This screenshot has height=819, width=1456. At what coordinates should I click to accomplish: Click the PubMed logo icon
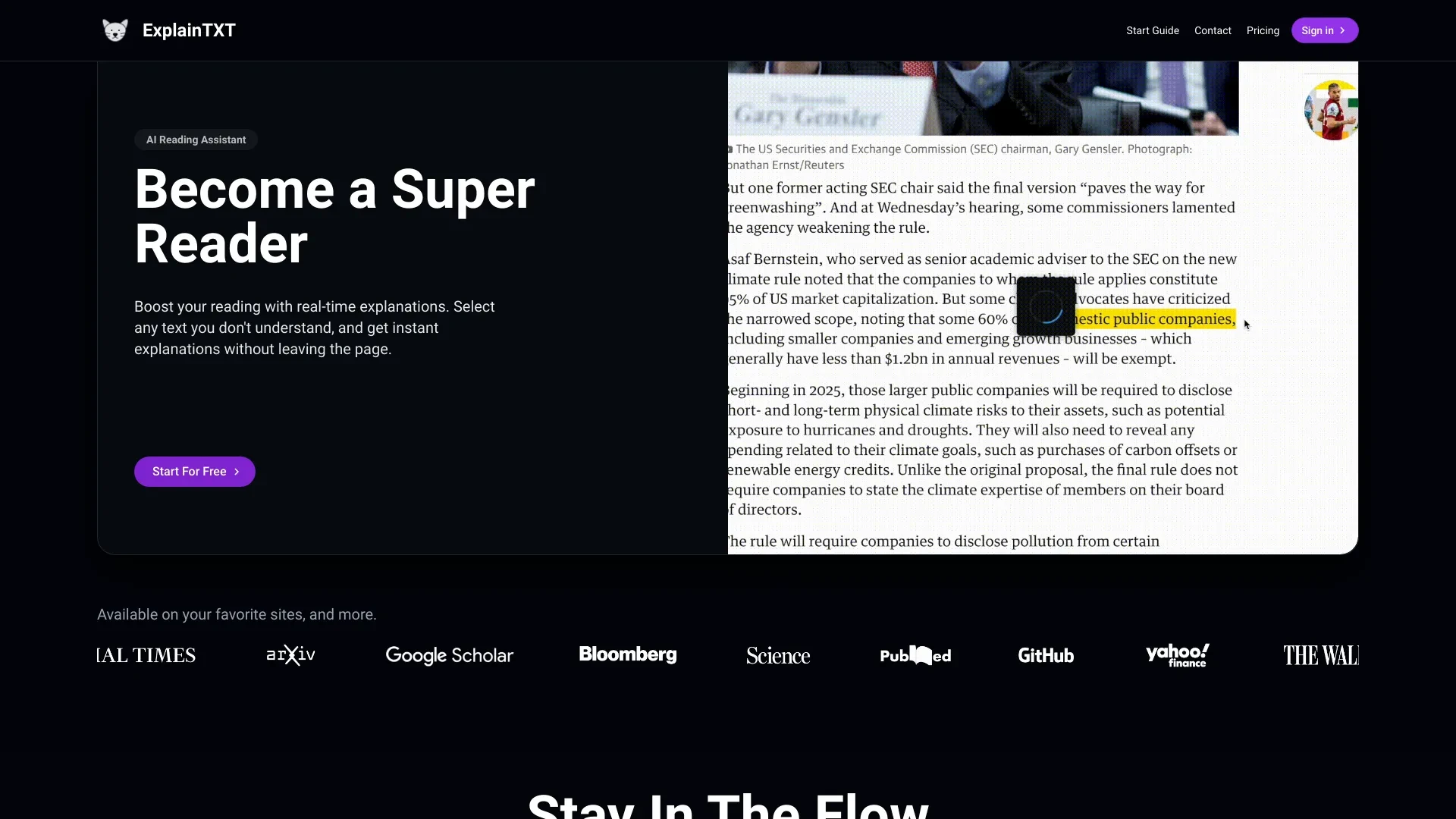914,654
